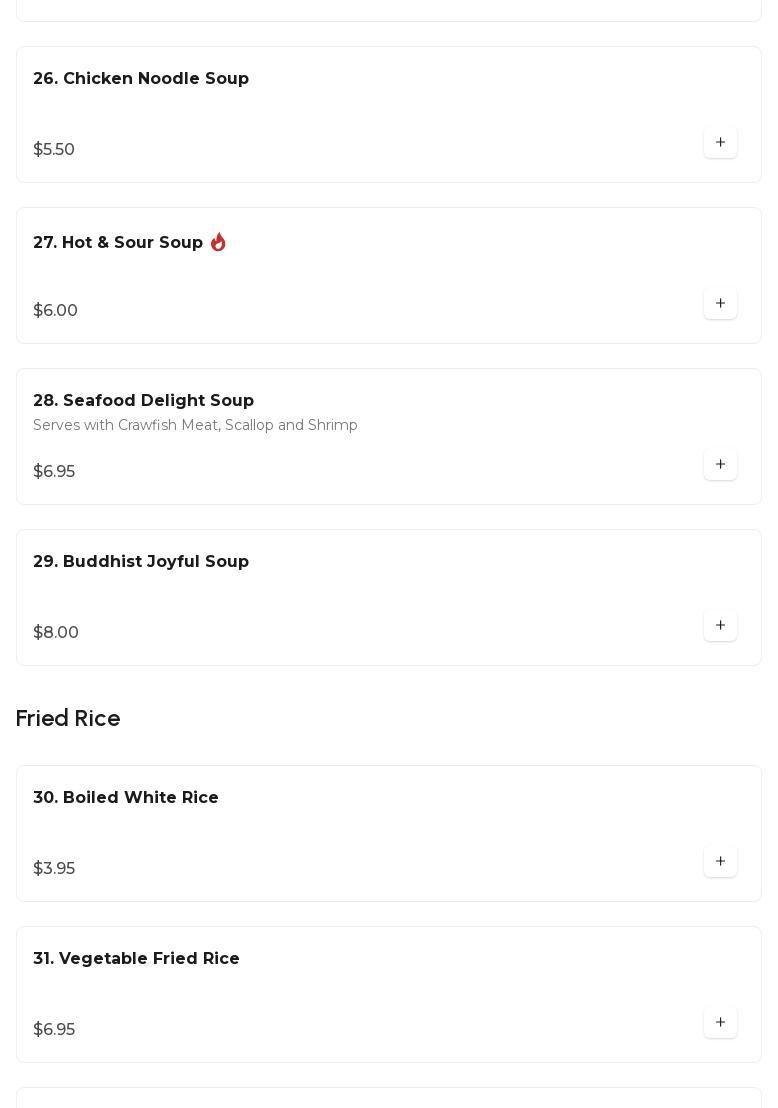Screen dimensions: 778x1108
Task: Open the 26. Chicken Noodle Soup item title
Action: (x=141, y=79)
